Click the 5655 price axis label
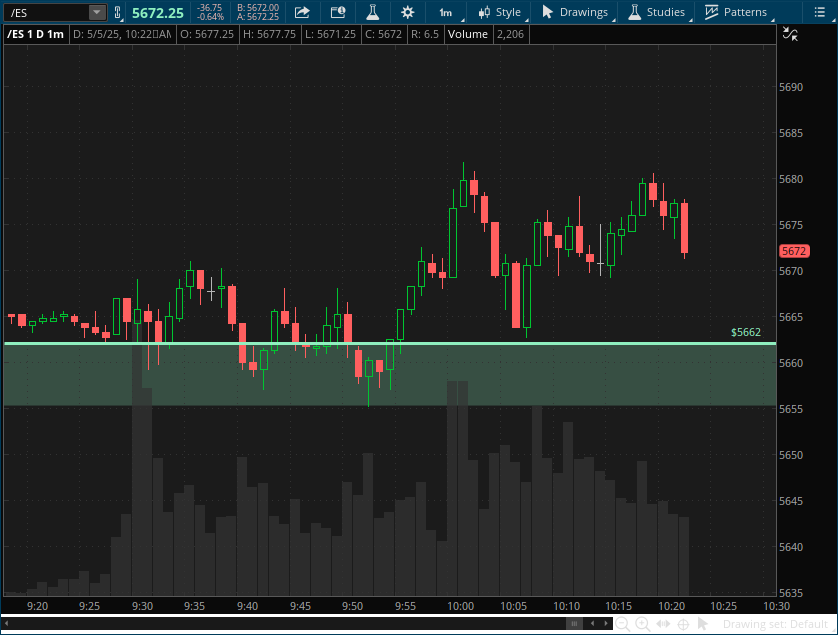Screen dimensions: 838x635 pyautogui.click(x=791, y=409)
